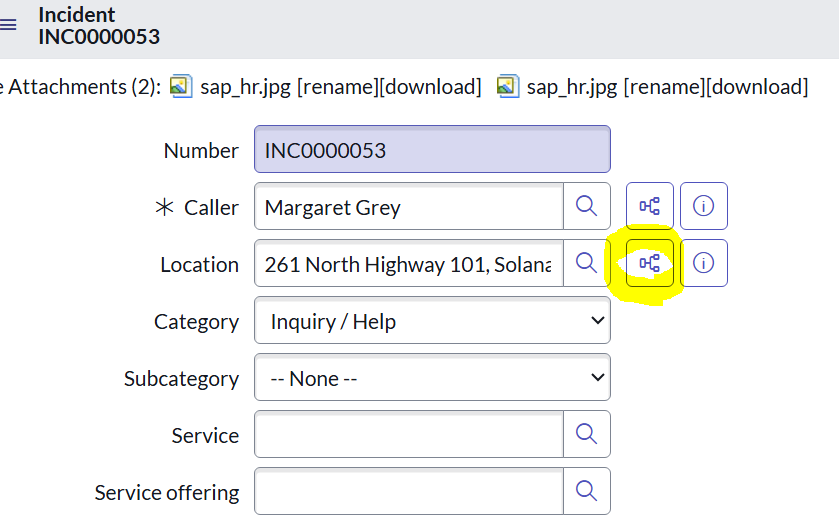The height and width of the screenshot is (518, 839).
Task: Click the Caller lookup magnifier icon
Action: click(586, 206)
